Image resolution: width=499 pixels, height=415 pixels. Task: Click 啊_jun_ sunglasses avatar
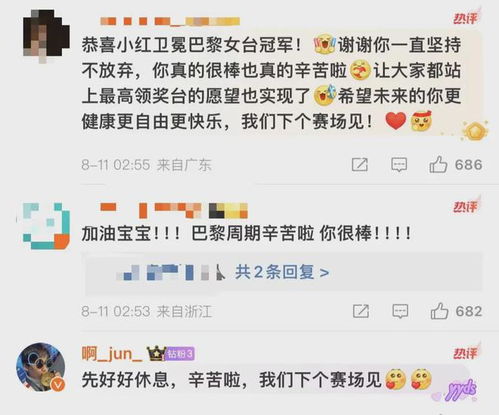[x=41, y=367]
